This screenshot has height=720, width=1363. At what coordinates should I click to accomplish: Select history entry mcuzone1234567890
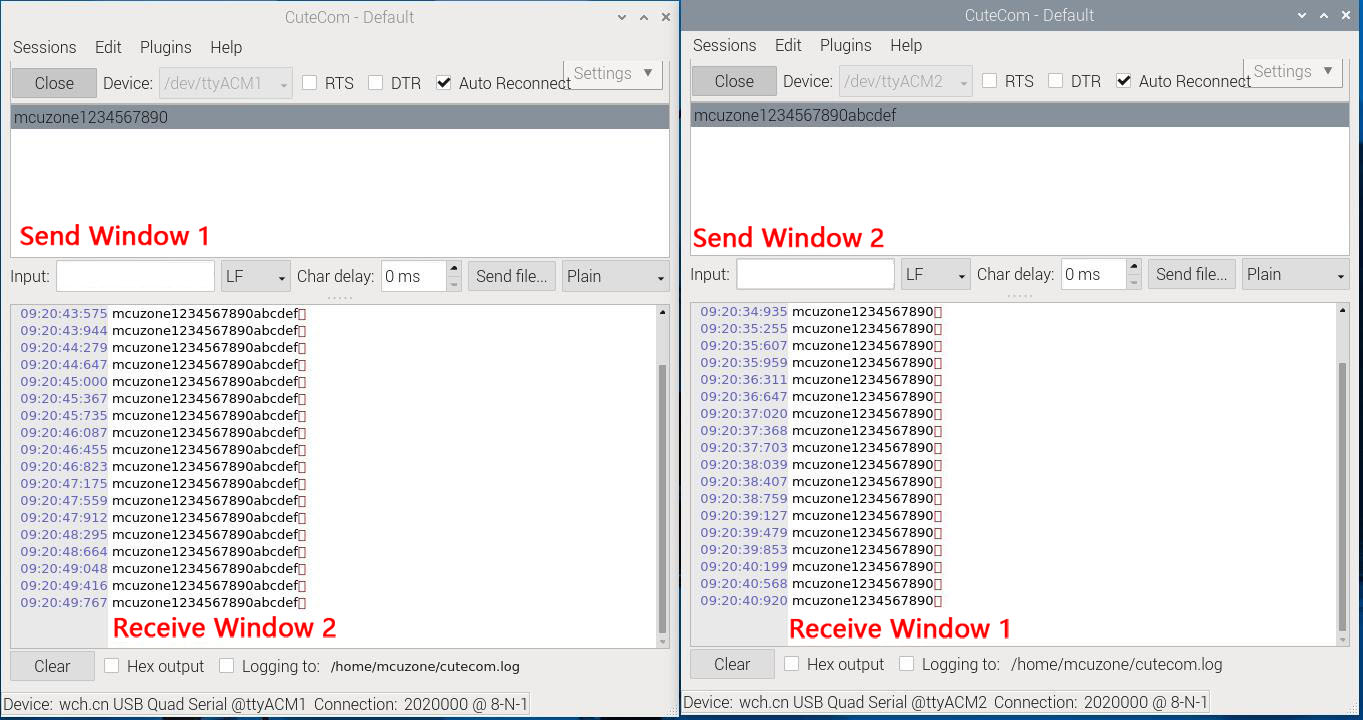pos(340,117)
